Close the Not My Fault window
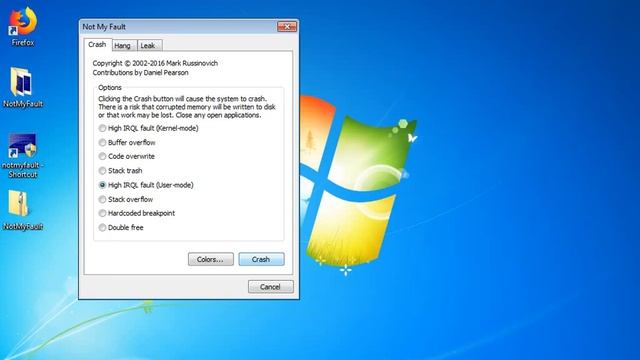The image size is (640, 360). coord(287,27)
